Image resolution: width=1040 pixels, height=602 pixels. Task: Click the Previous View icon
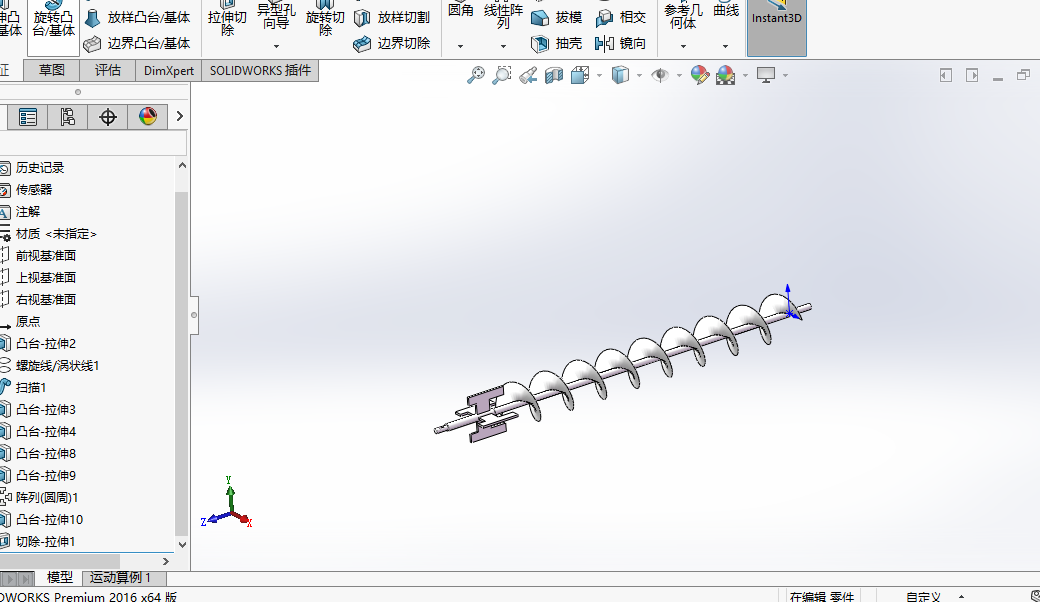point(528,75)
